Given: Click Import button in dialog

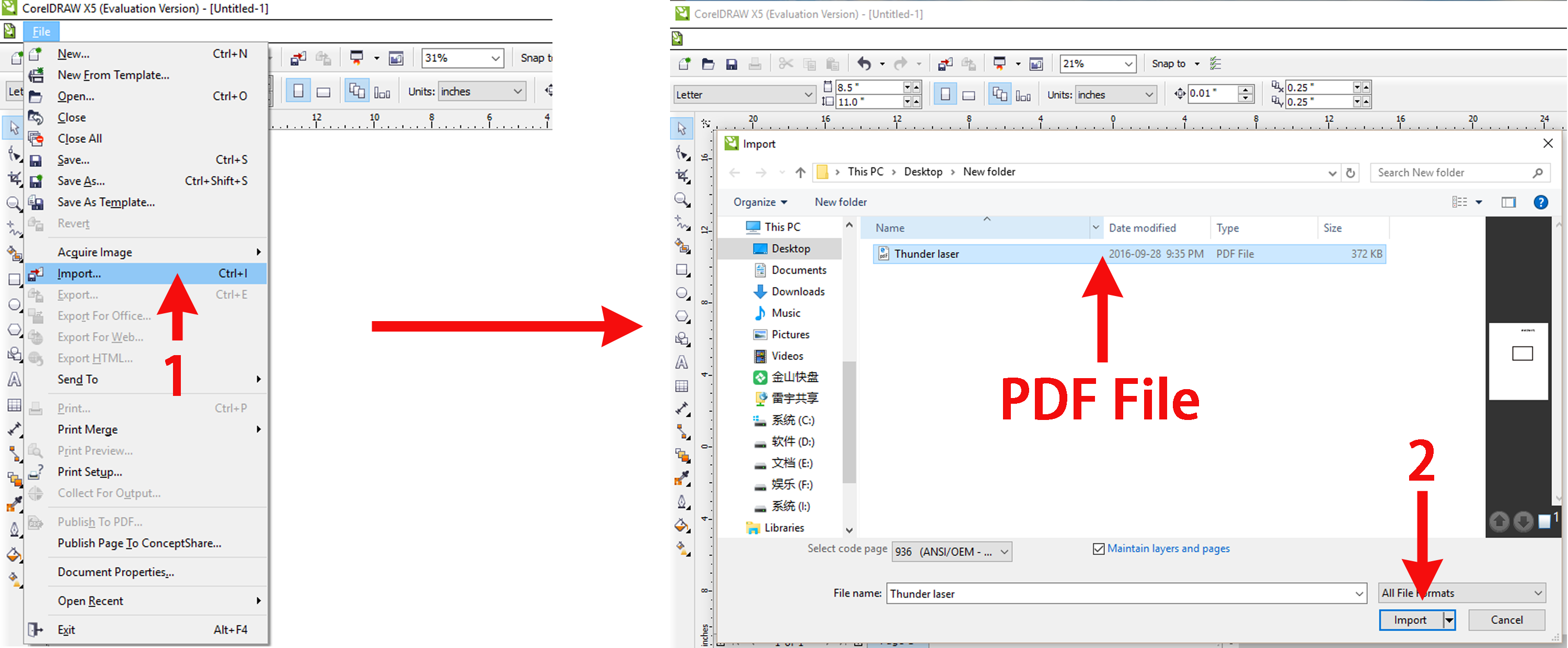Looking at the screenshot, I should (1410, 620).
